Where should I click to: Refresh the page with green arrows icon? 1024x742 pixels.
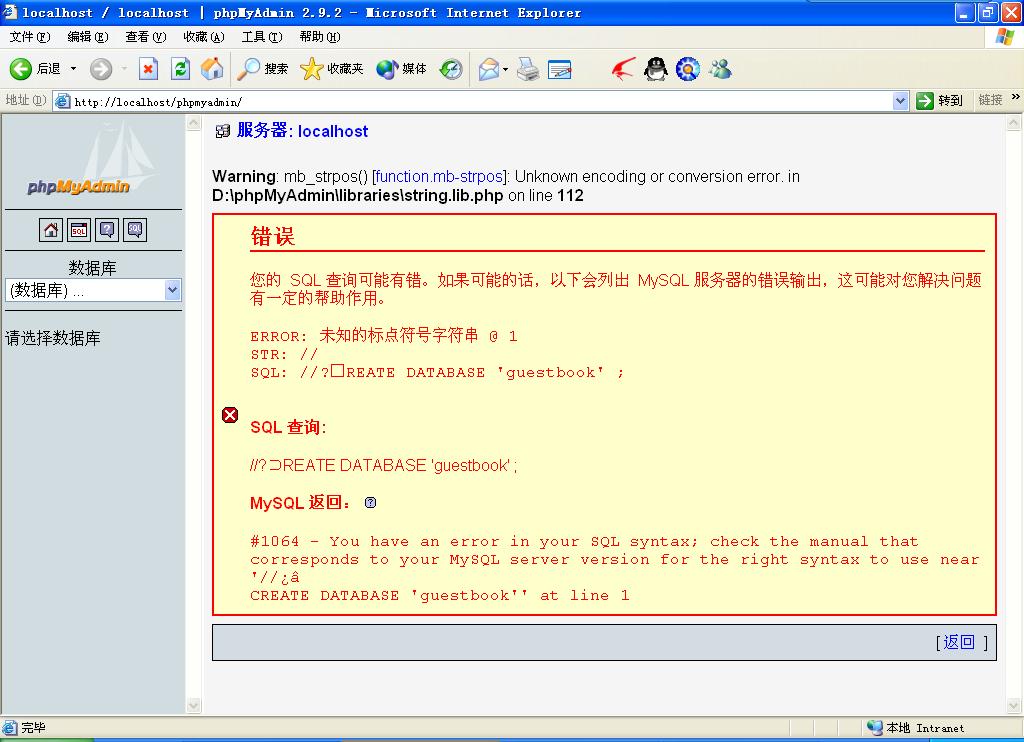pyautogui.click(x=180, y=69)
